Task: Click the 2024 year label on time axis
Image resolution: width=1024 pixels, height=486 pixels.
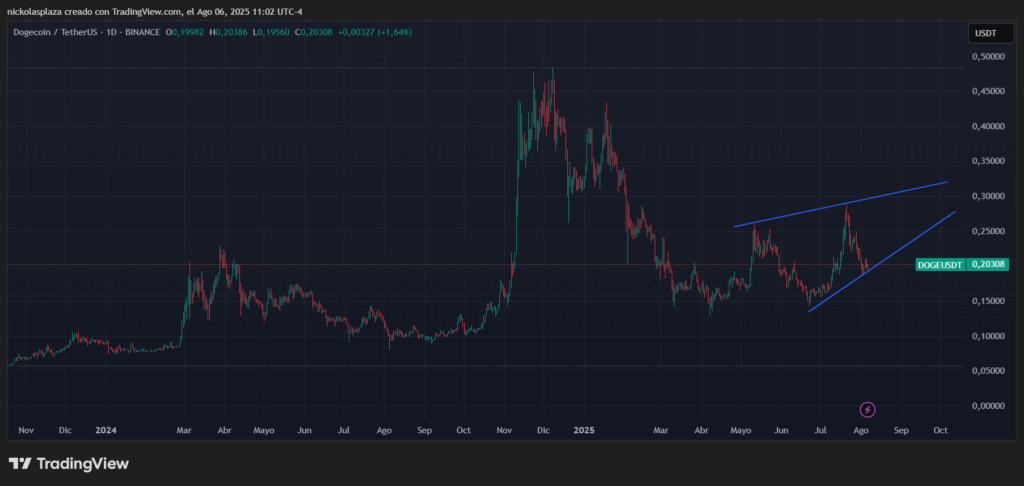Action: tap(104, 430)
